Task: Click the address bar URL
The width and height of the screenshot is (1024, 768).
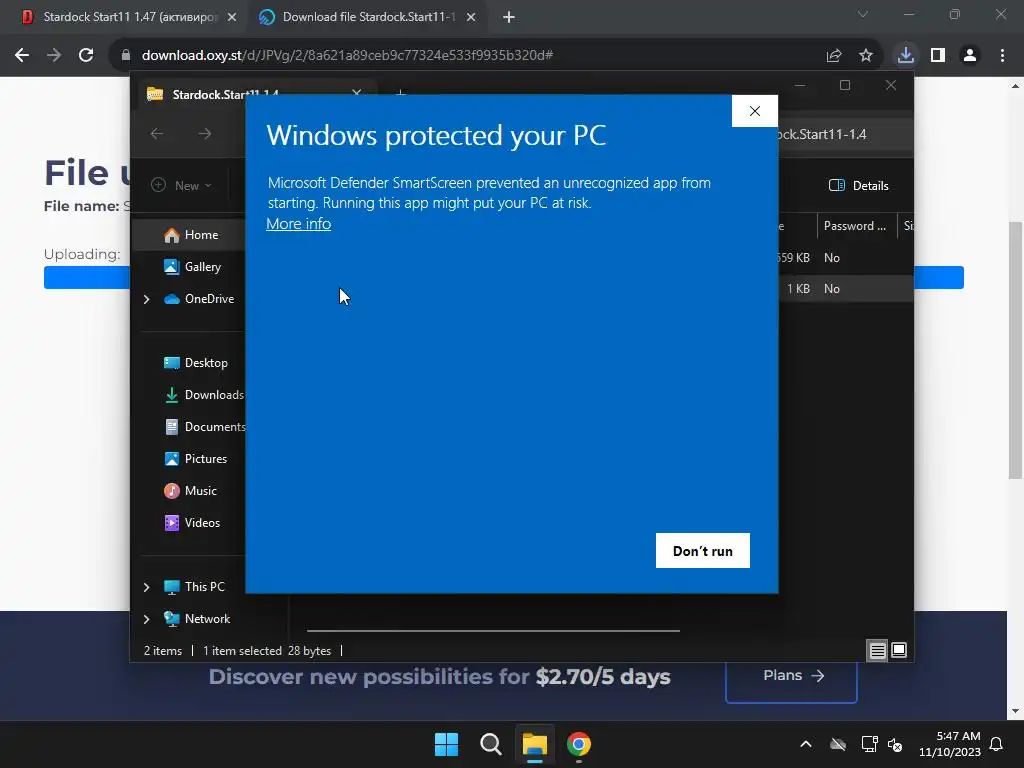Action: point(347,56)
